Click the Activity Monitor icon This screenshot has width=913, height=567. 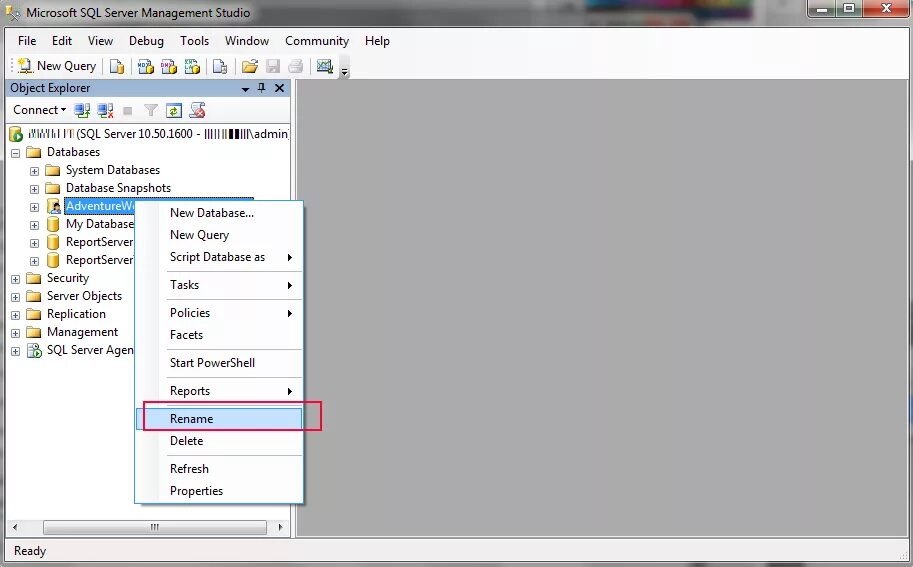pos(325,66)
